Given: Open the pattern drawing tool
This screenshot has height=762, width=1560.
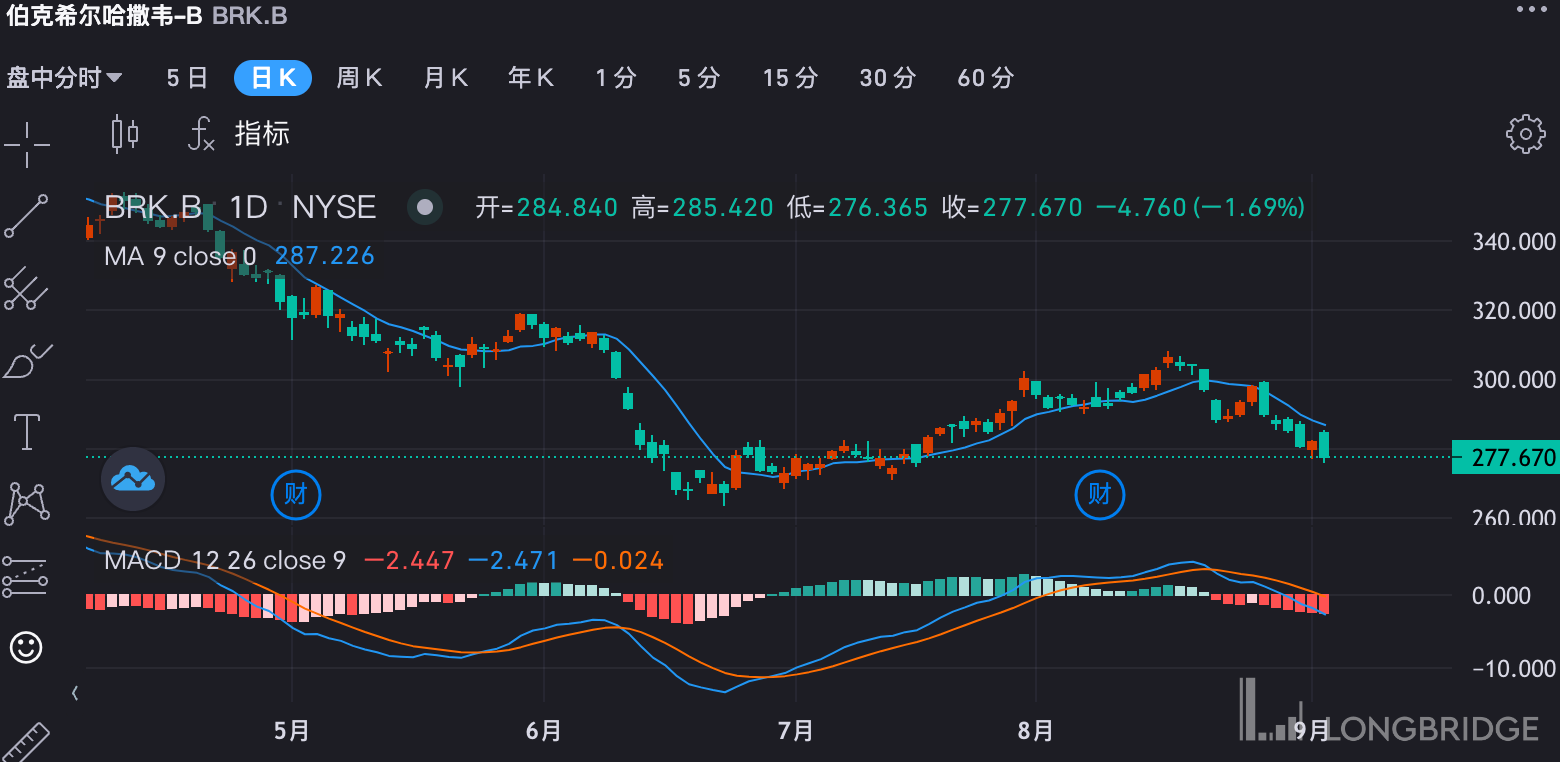Looking at the screenshot, I should point(26,503).
